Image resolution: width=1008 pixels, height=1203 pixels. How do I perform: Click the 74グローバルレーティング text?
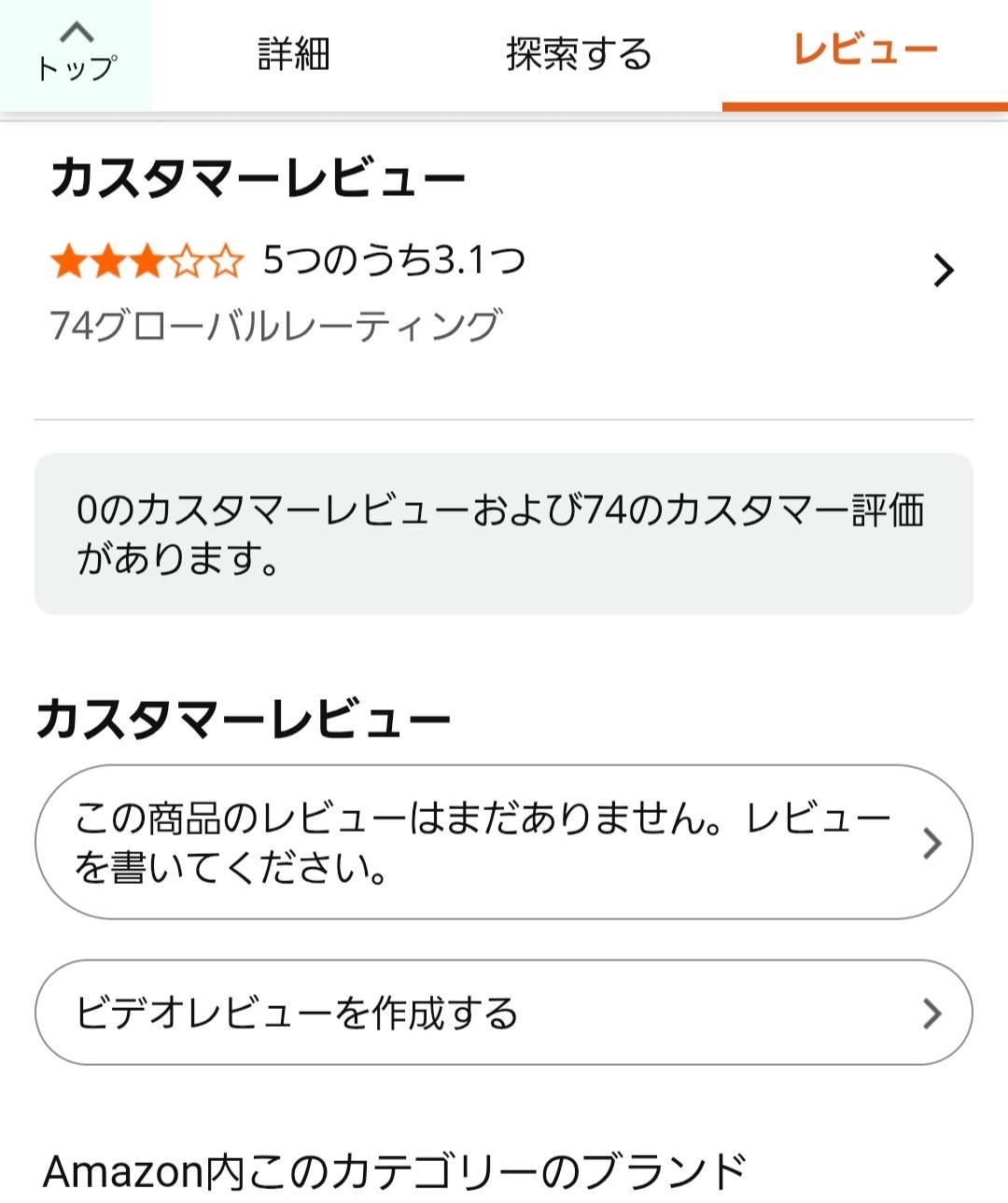(276, 326)
